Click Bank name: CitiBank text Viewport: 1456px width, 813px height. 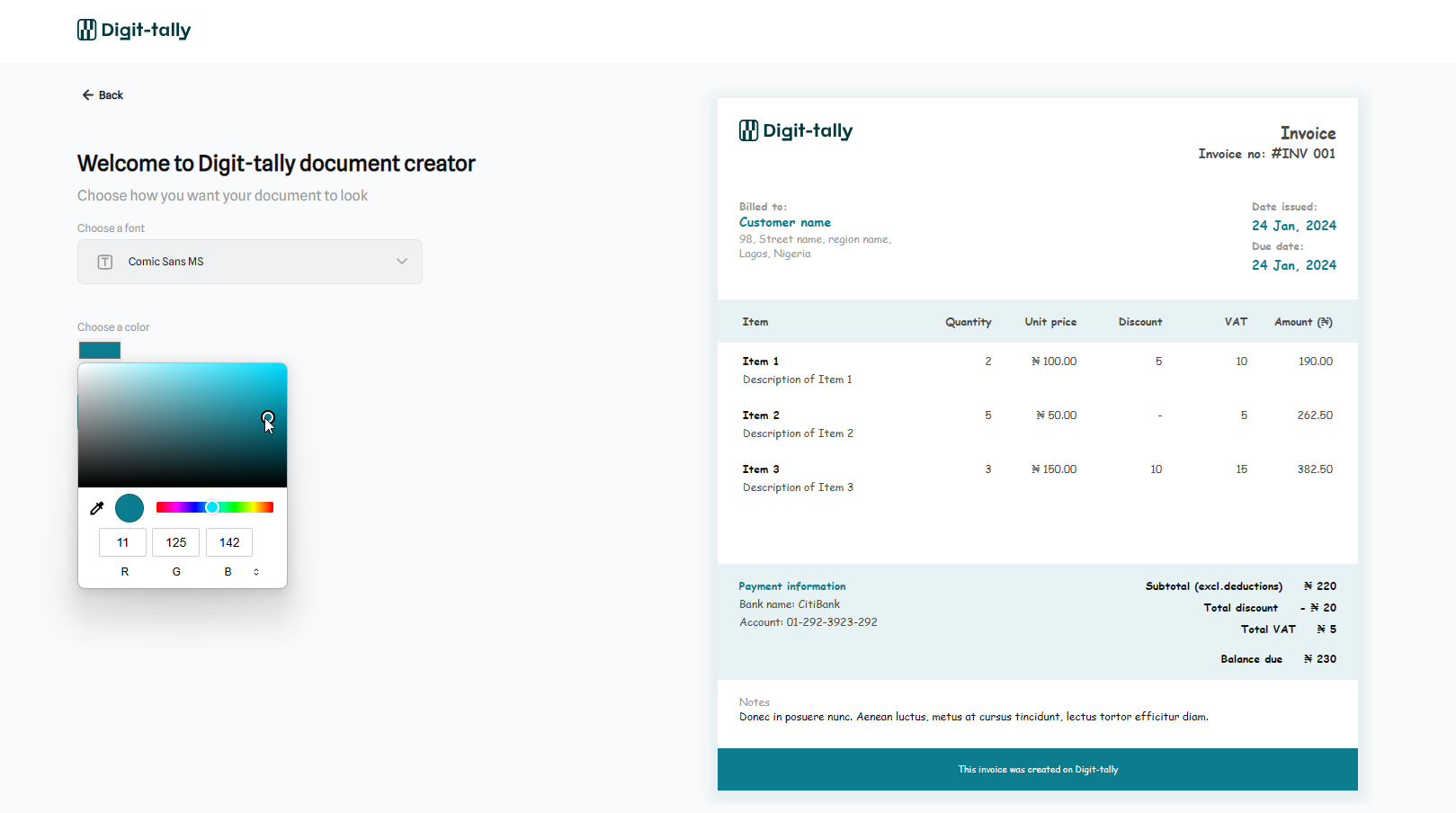(x=790, y=604)
